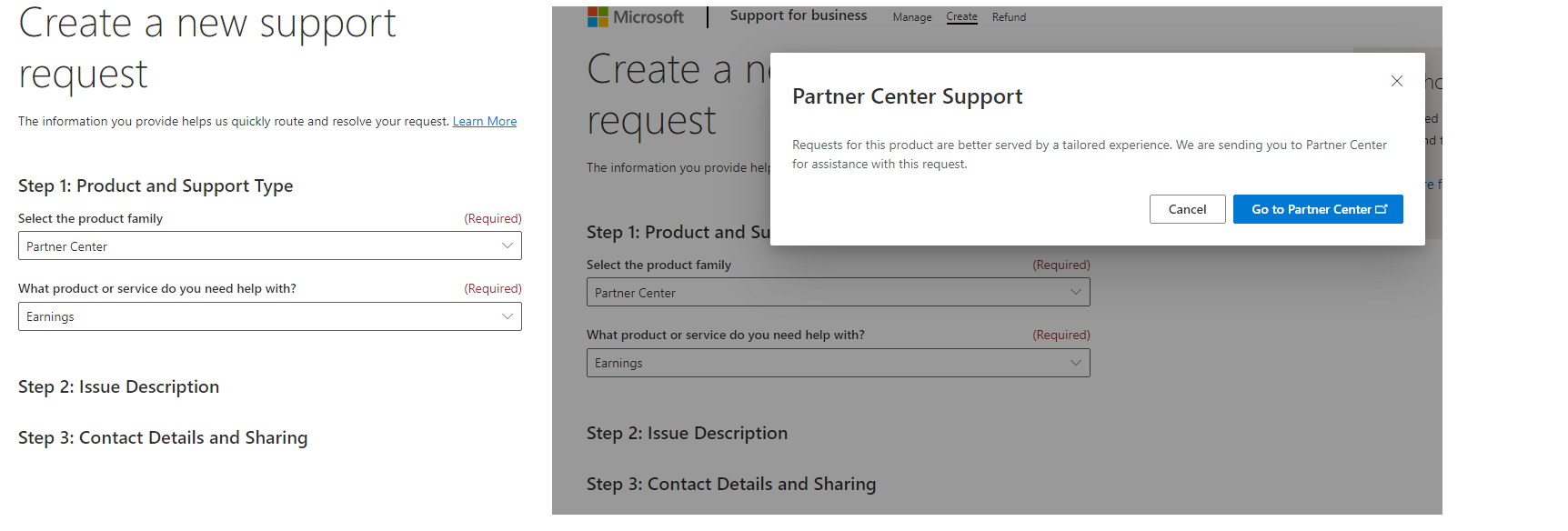
Task: Click 'Select the product family' label in left panel
Action: pyautogui.click(x=90, y=218)
